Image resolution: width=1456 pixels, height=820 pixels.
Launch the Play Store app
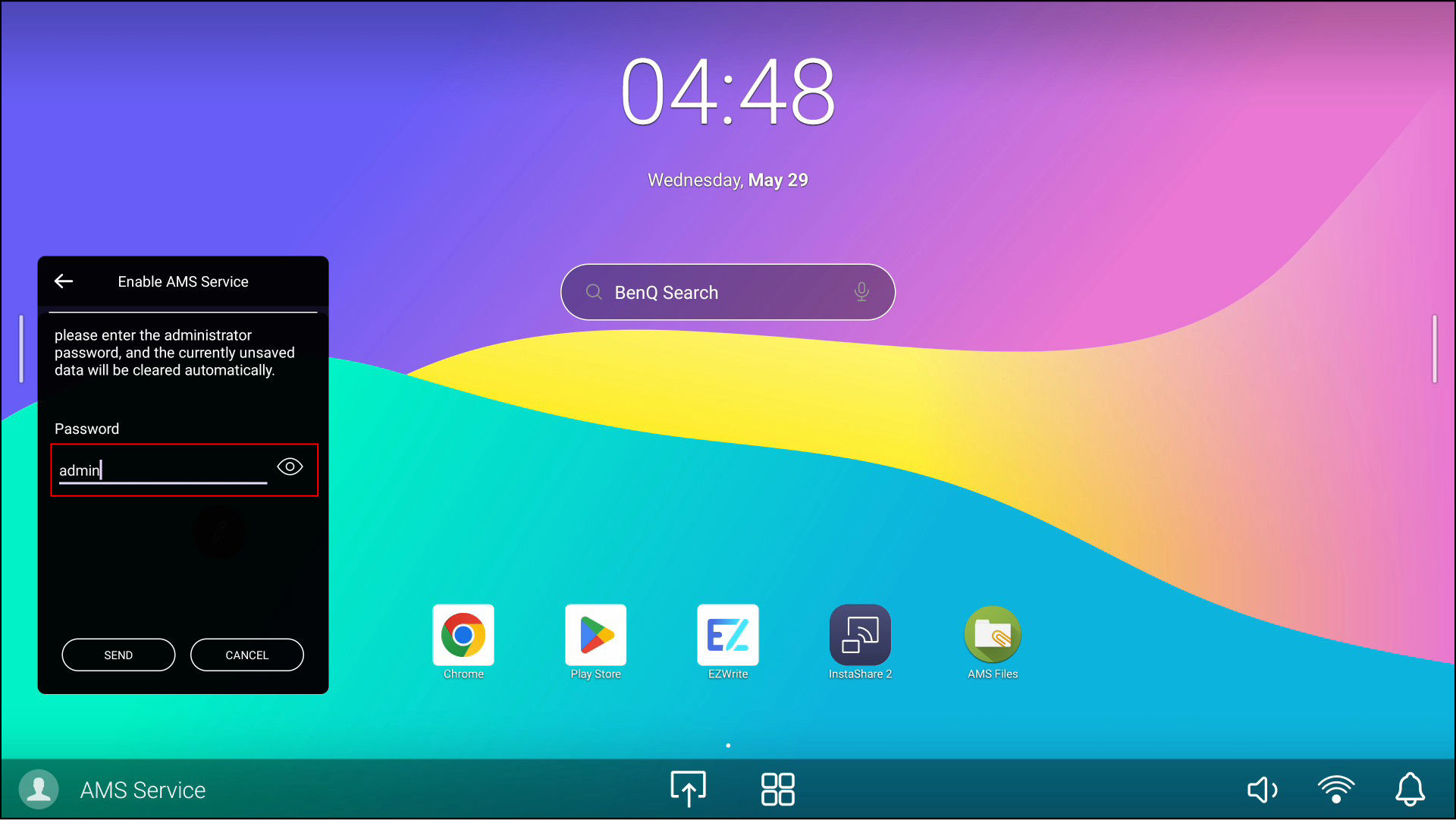[595, 635]
